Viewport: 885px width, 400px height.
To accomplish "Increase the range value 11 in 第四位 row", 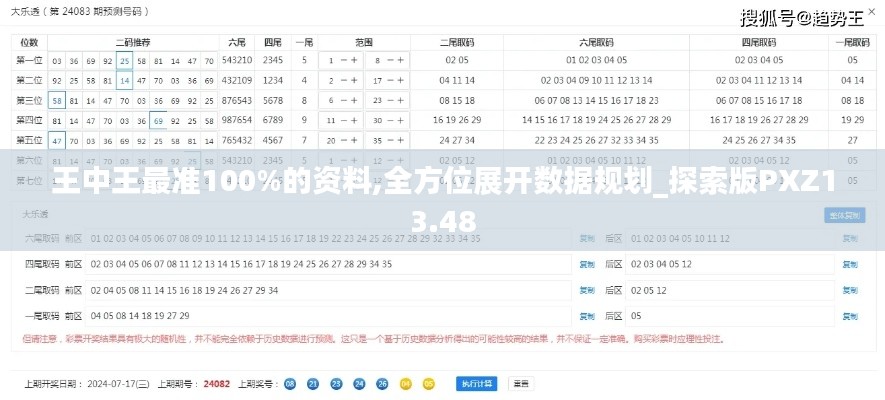I will pos(354,120).
